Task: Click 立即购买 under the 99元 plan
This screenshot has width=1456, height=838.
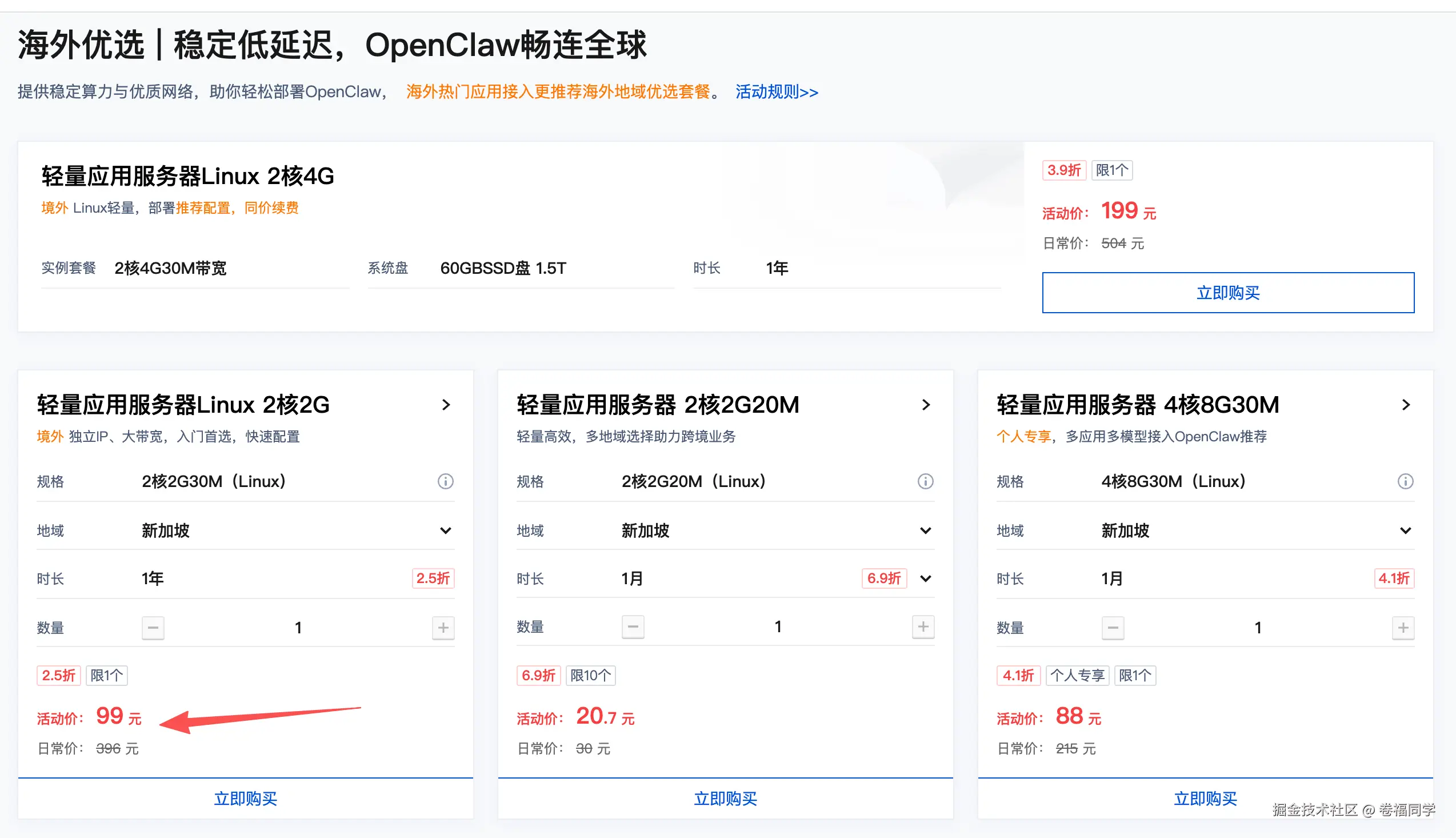Action: pos(246,799)
